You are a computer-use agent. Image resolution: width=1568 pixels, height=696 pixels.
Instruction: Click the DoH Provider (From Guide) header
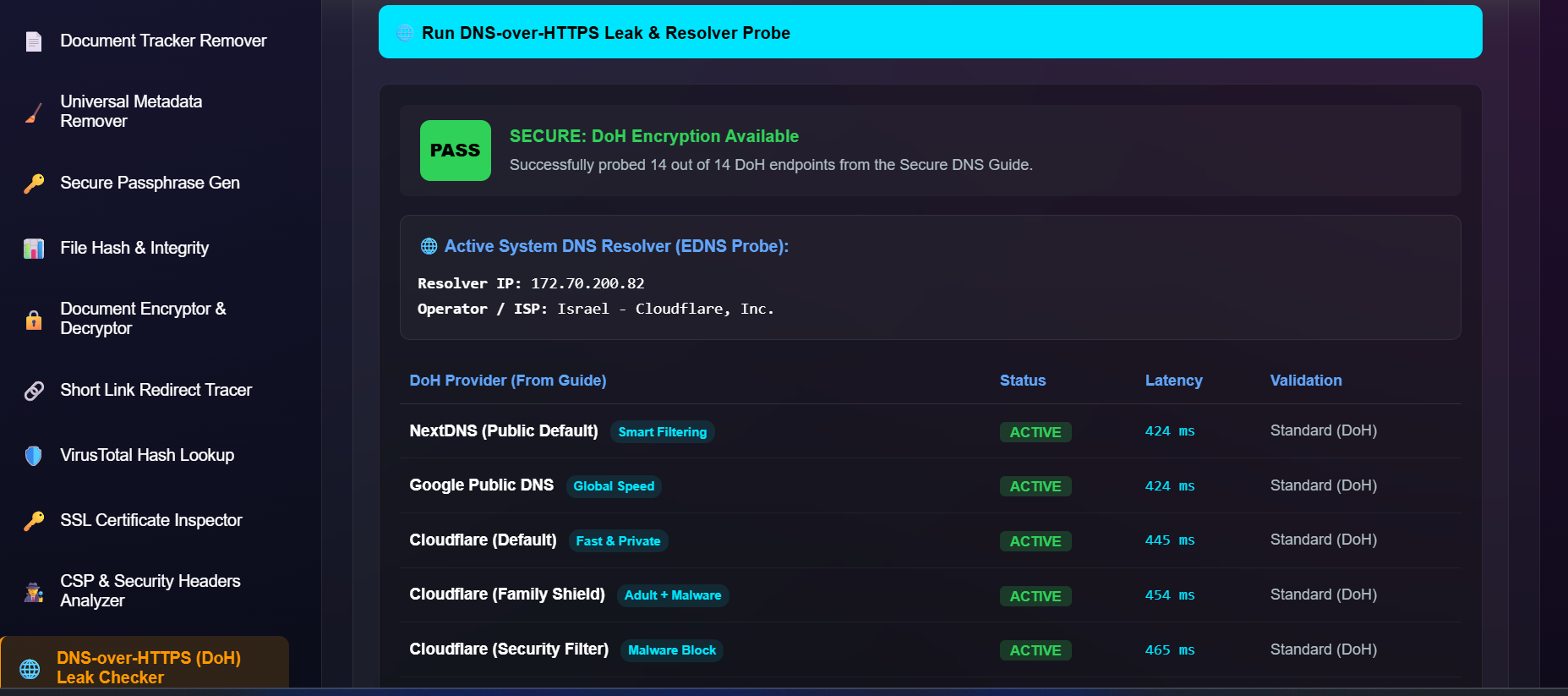click(508, 381)
